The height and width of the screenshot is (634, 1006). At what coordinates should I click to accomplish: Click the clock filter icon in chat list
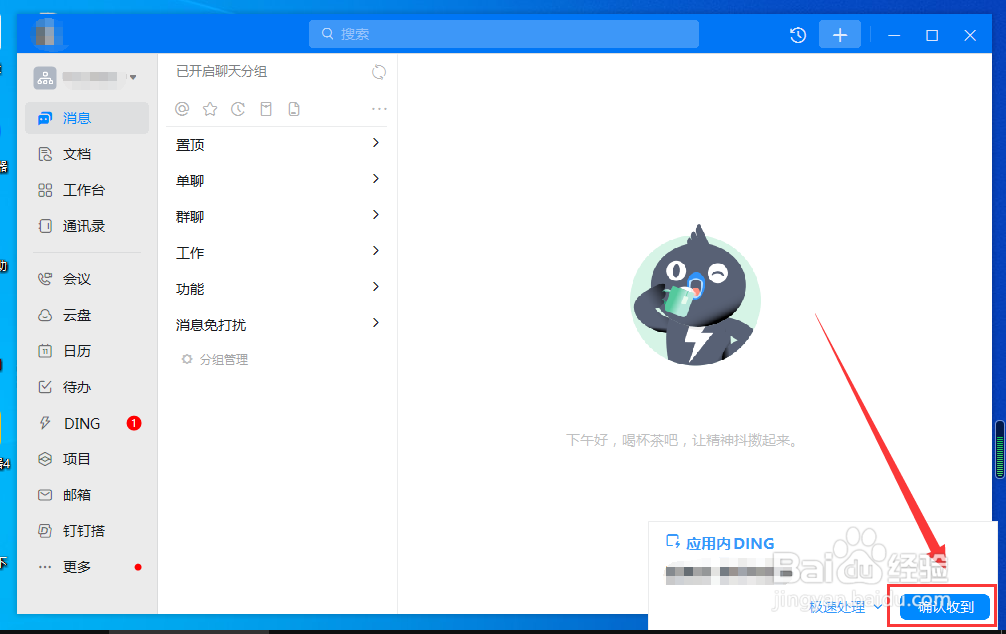pyautogui.click(x=238, y=109)
